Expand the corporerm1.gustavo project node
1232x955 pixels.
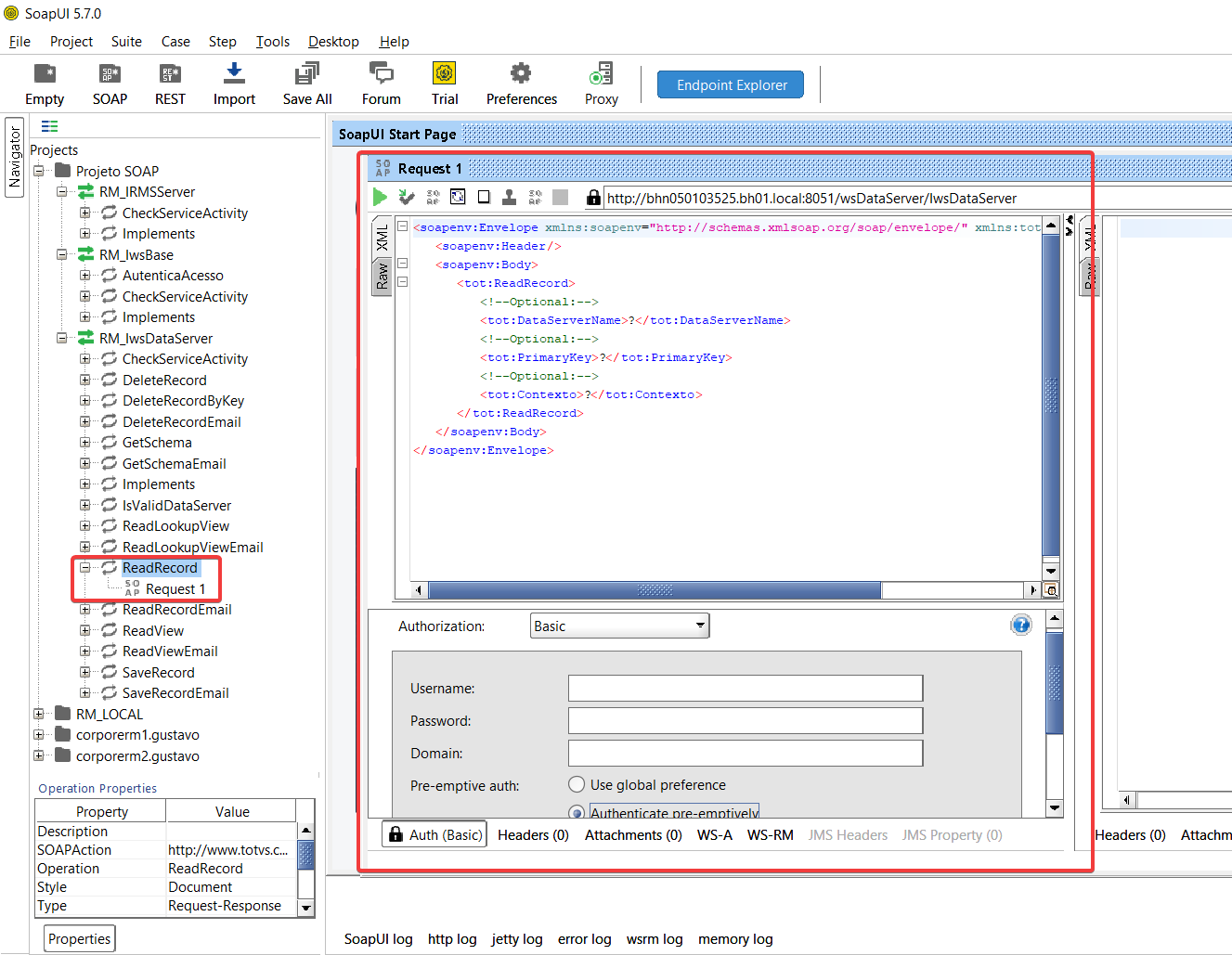(39, 734)
